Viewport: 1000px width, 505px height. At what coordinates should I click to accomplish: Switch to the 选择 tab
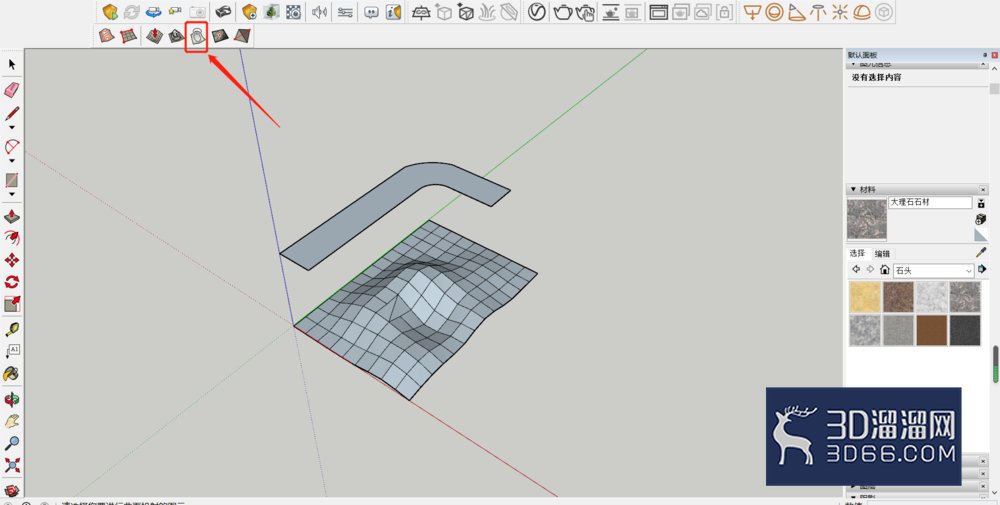click(858, 253)
